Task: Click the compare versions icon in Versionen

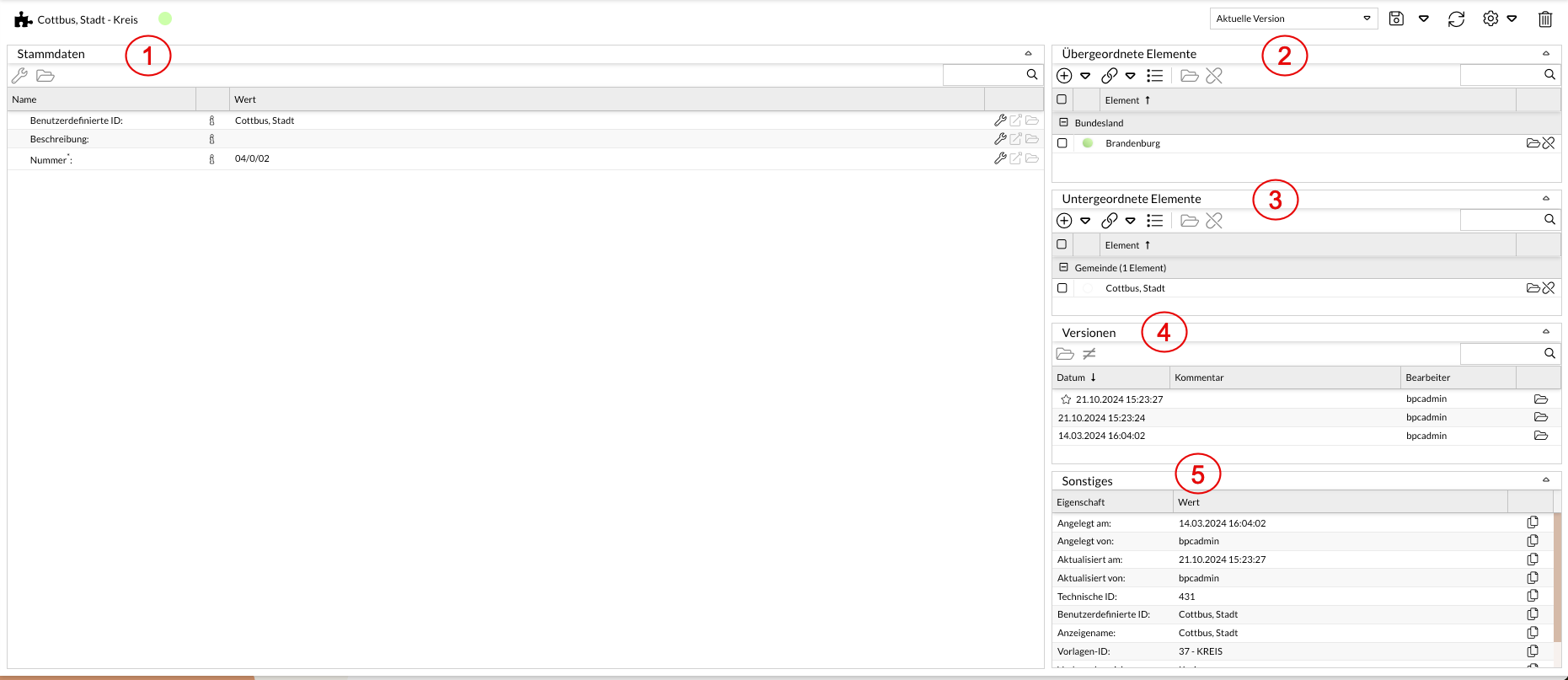Action: [x=1089, y=354]
